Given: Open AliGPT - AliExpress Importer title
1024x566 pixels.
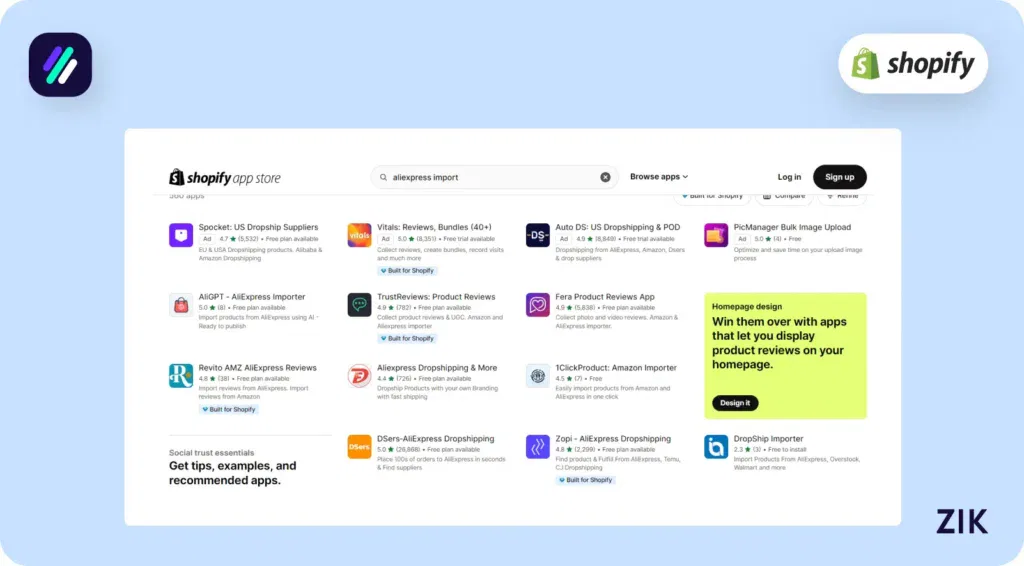Looking at the screenshot, I should pos(252,296).
